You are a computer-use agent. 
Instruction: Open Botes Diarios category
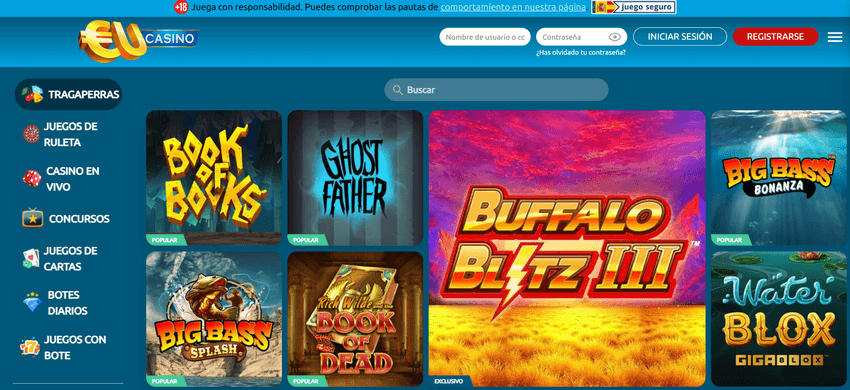click(x=67, y=303)
